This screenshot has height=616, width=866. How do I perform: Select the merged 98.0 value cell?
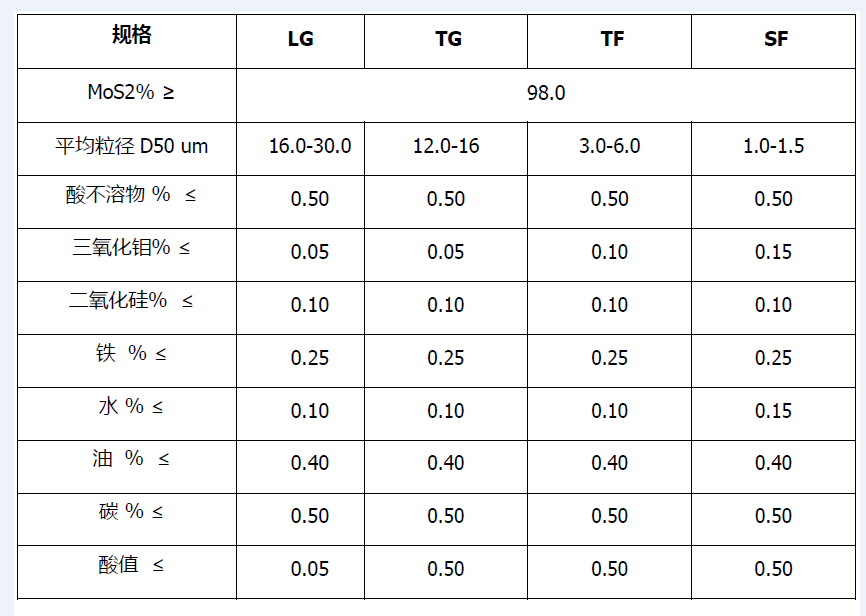[546, 93]
